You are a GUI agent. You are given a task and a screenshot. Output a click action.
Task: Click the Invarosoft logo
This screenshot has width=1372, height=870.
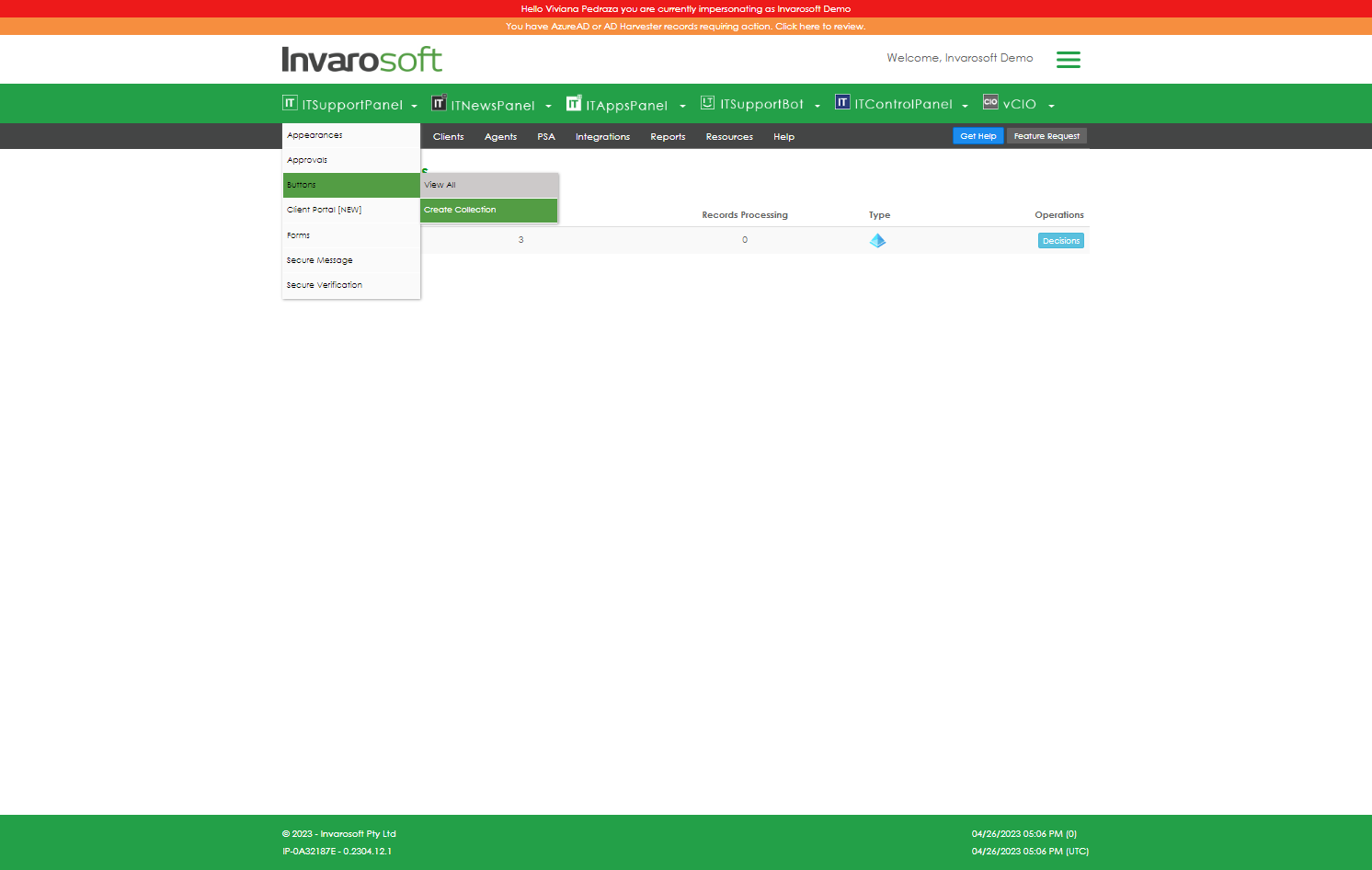[x=361, y=60]
